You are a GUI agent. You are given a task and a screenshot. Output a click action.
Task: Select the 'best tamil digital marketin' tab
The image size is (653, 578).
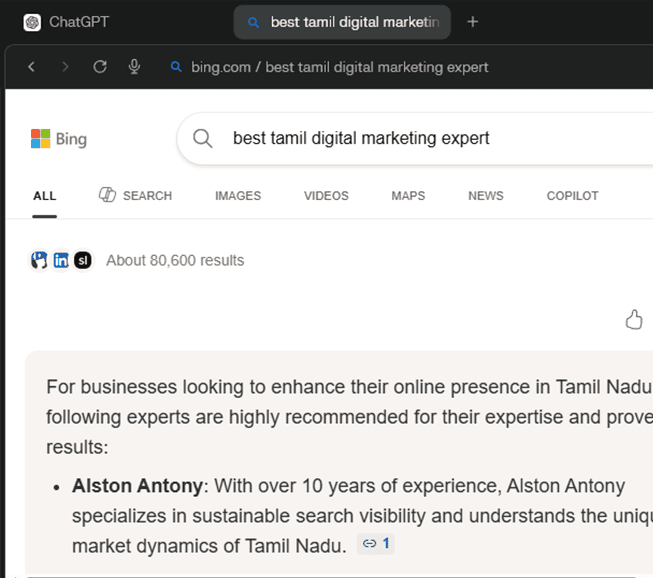click(x=342, y=22)
